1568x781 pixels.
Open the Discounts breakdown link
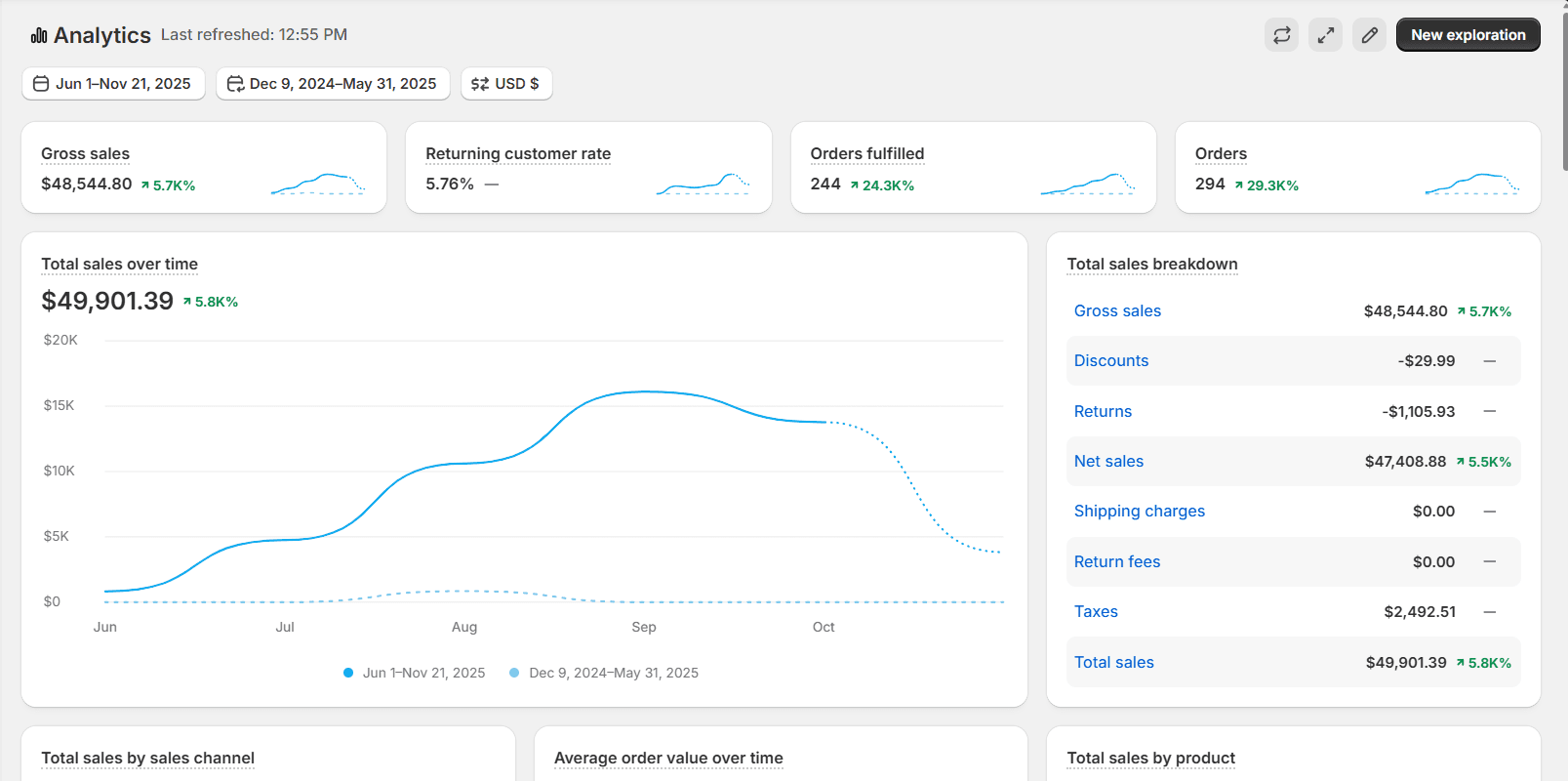point(1111,360)
